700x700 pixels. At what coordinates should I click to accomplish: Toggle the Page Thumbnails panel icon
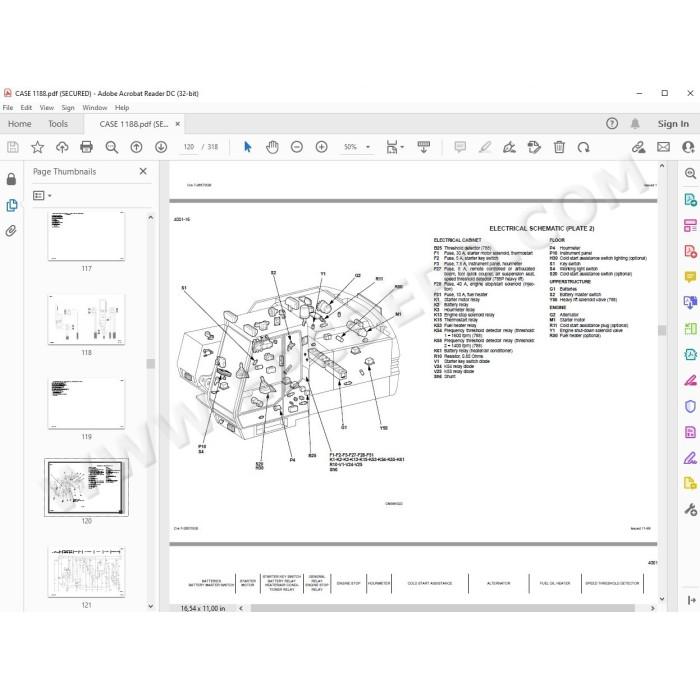tap(11, 205)
